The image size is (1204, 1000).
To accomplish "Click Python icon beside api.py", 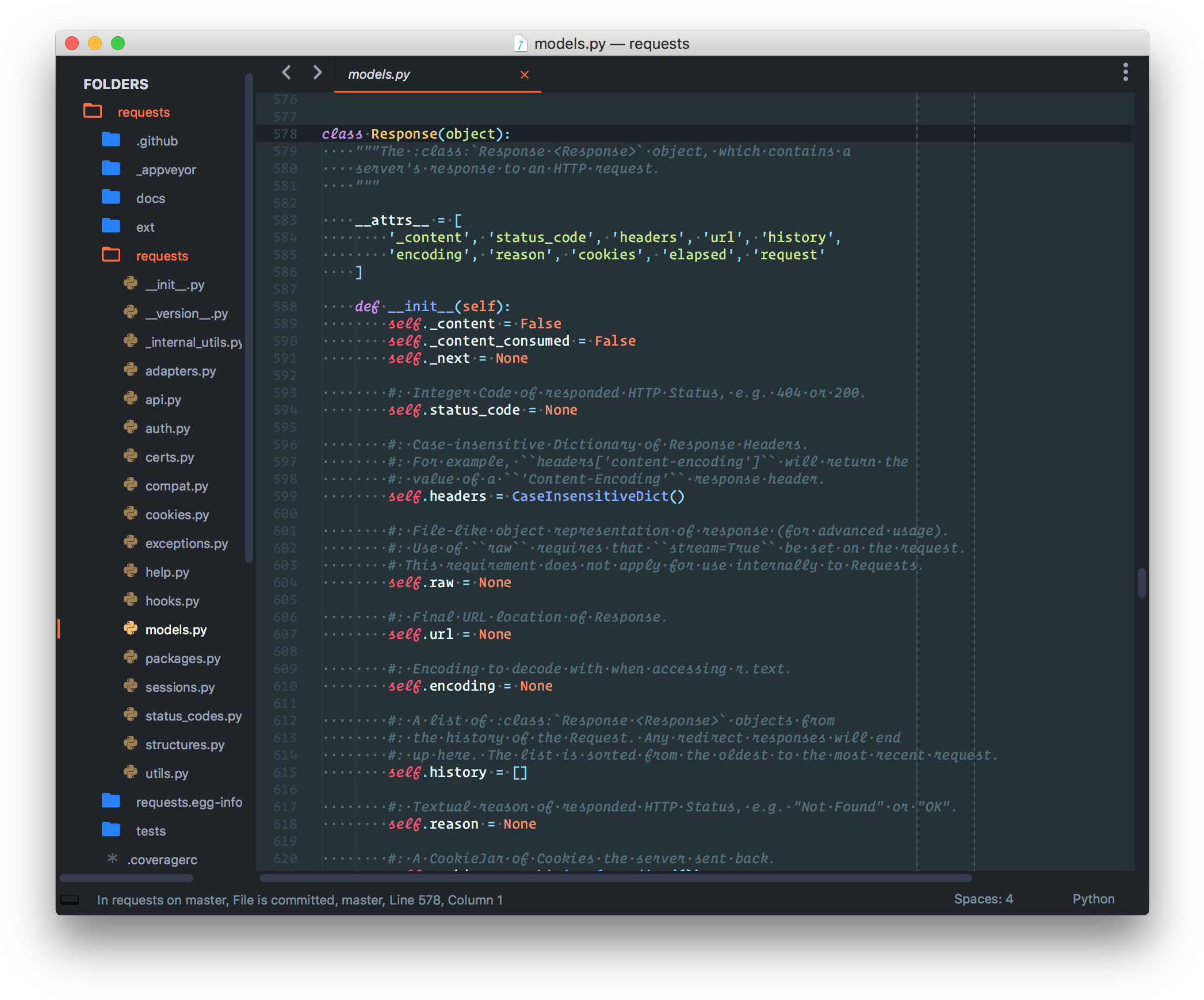I will pyautogui.click(x=131, y=399).
